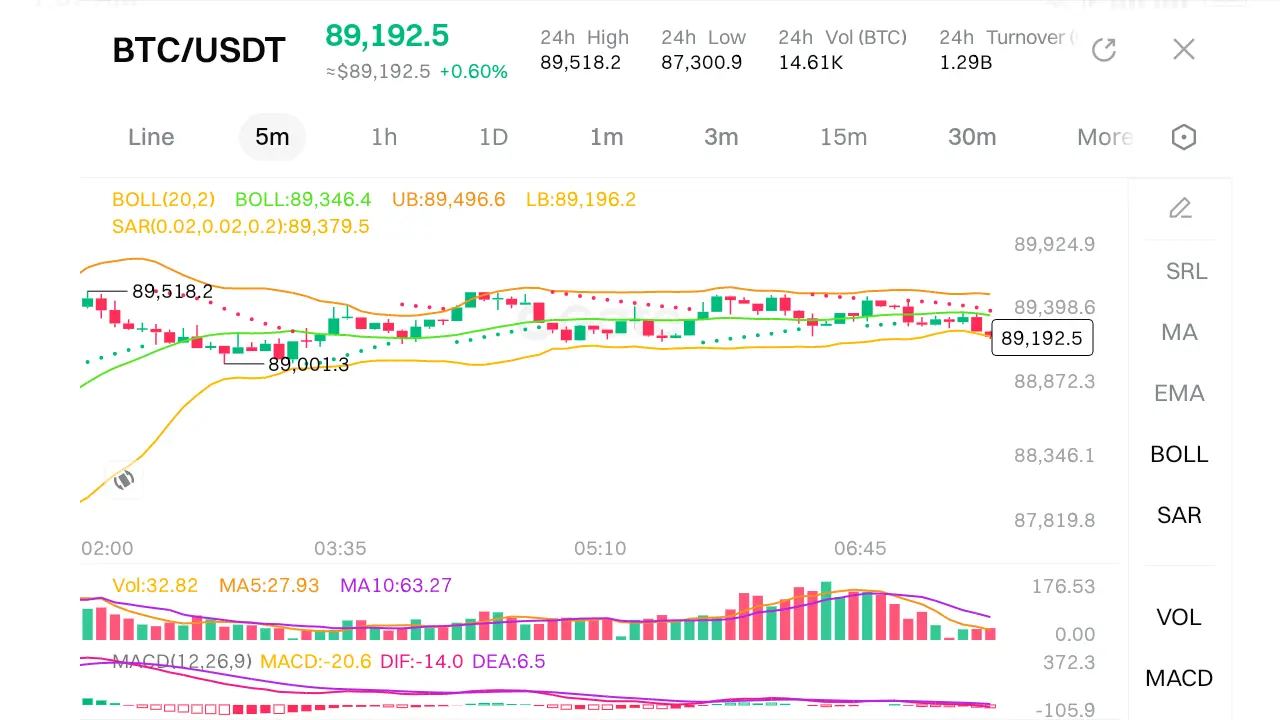Click the round logo icon on chart

[x=123, y=480]
